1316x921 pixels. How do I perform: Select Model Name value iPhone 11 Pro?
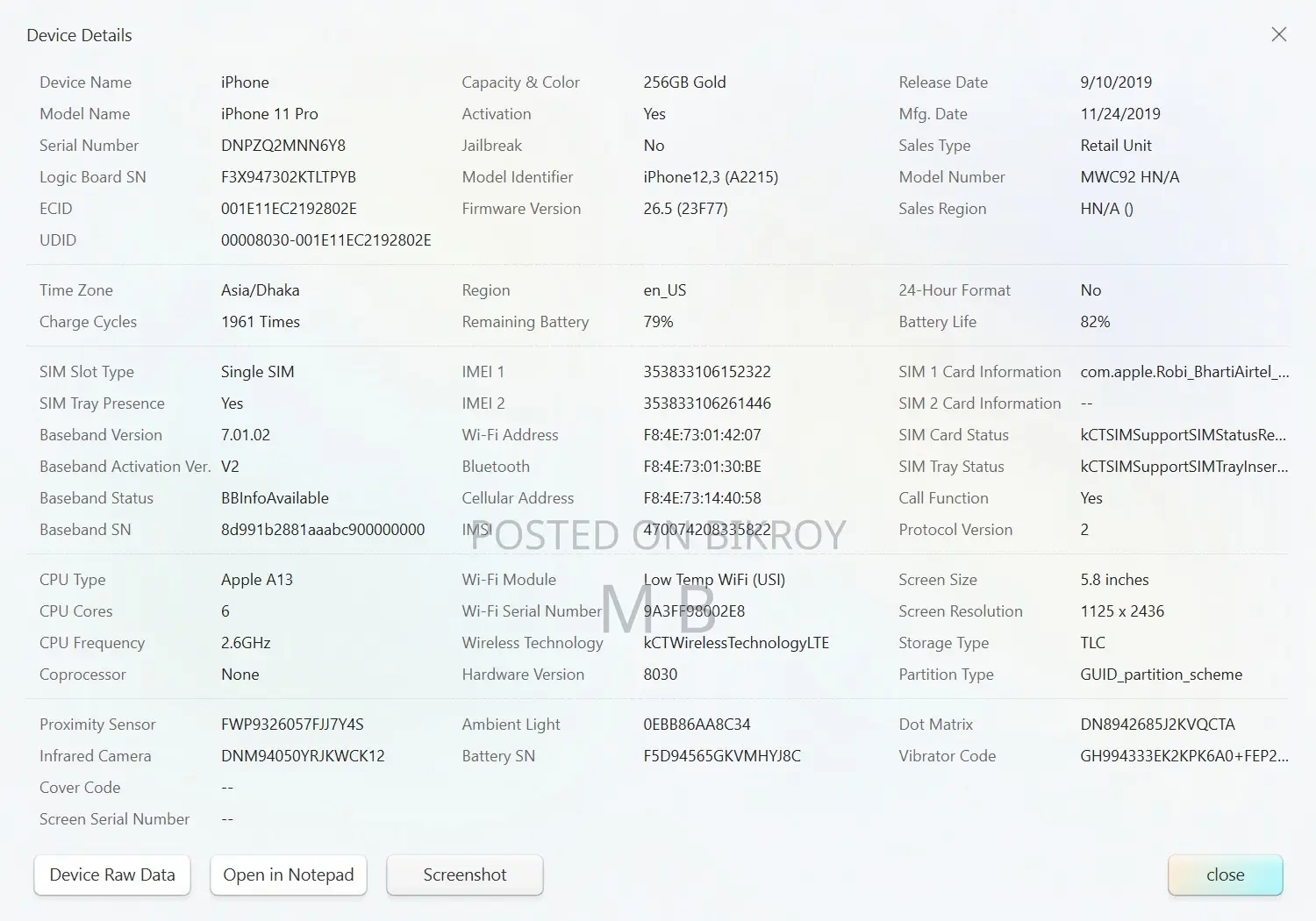[269, 114]
